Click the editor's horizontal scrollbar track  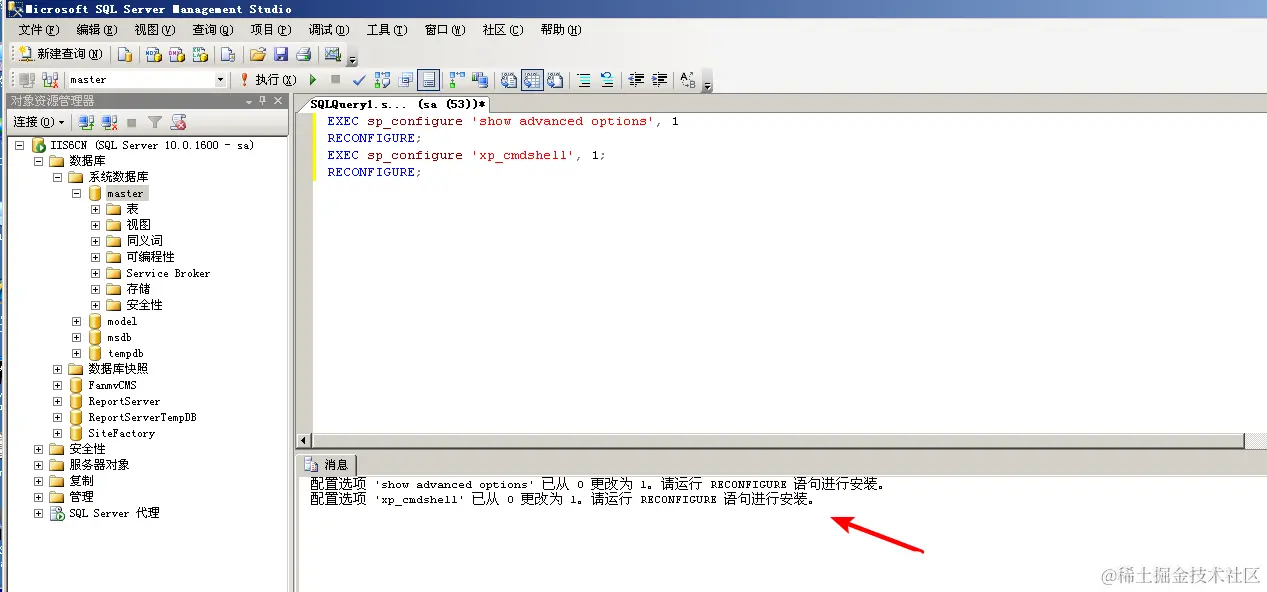(x=776, y=441)
